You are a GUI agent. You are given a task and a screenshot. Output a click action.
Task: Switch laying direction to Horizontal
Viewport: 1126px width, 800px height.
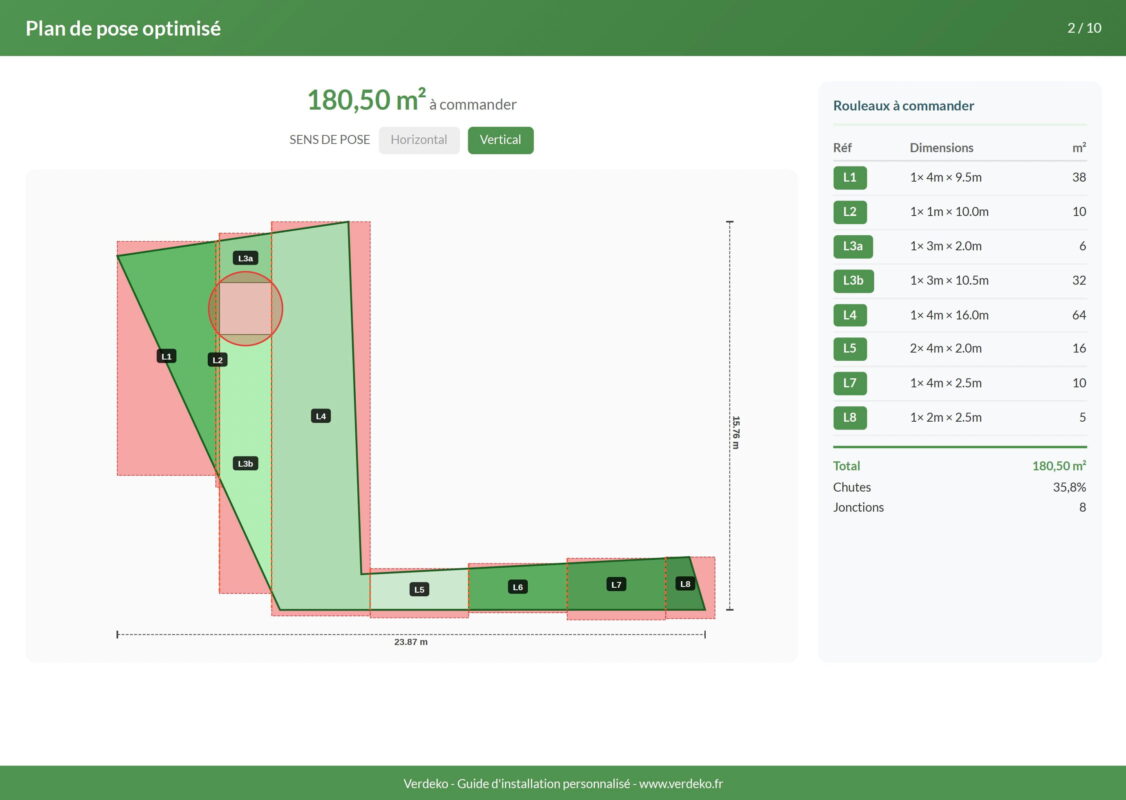tap(419, 140)
